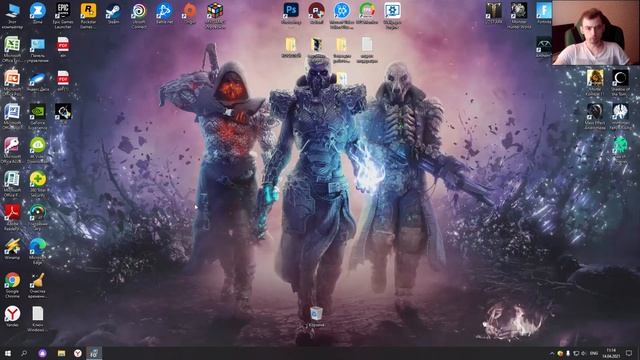Open the Battle.net shortcut
Screen dimensions: 640x360
(x=164, y=11)
